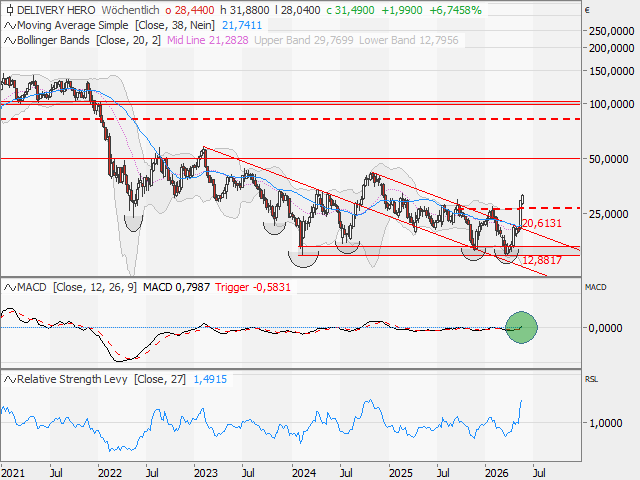Click the 250,0000 price axis label
Viewport: 640px width, 480px height.
611,31
